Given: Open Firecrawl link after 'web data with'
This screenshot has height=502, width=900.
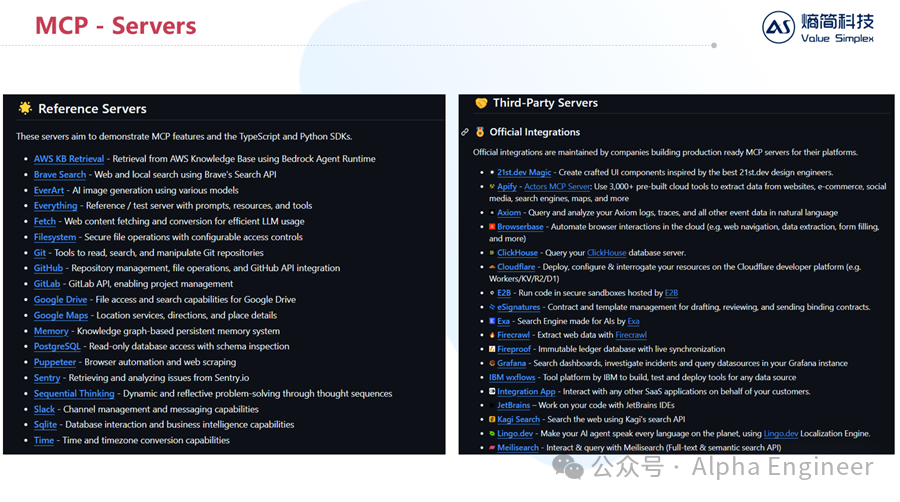Looking at the screenshot, I should pos(631,336).
